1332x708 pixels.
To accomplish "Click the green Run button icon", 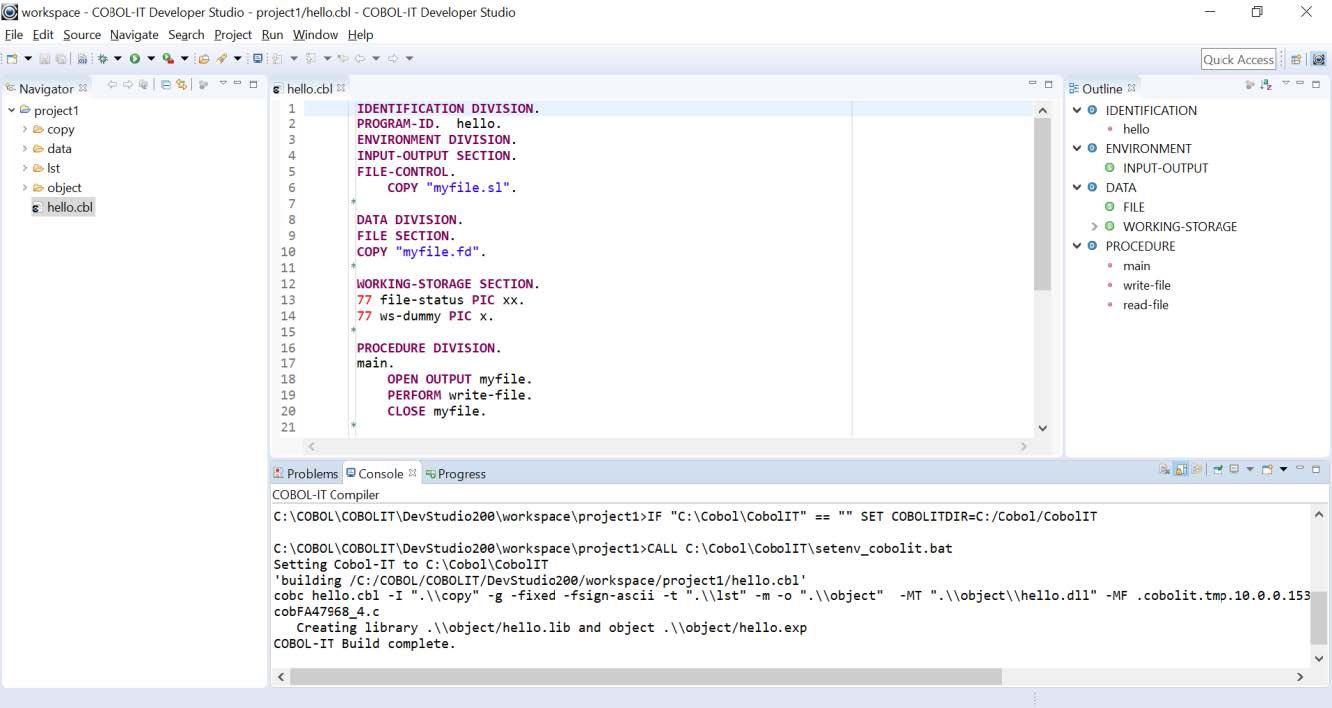I will (135, 59).
